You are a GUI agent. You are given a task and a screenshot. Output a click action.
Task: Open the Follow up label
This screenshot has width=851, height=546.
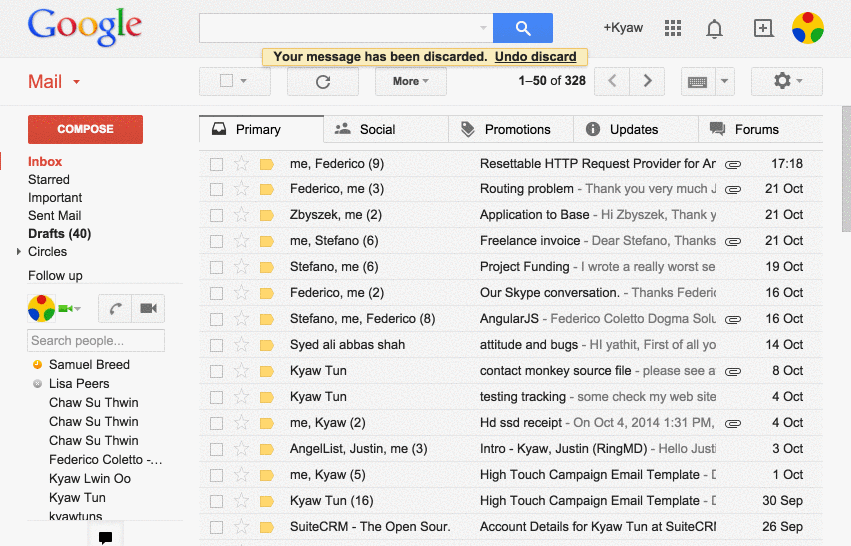pos(55,276)
